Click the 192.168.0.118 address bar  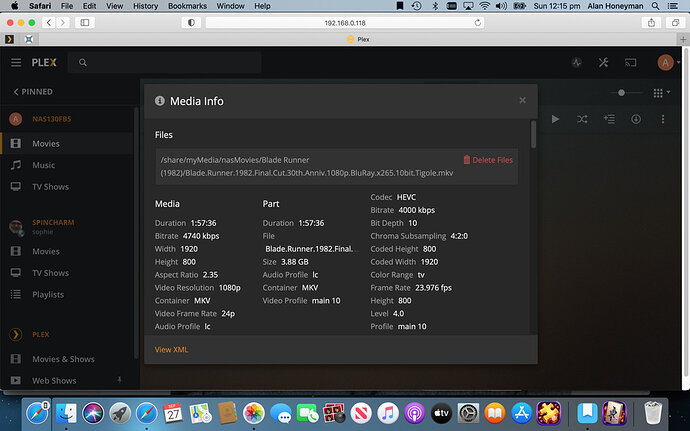pyautogui.click(x=345, y=23)
